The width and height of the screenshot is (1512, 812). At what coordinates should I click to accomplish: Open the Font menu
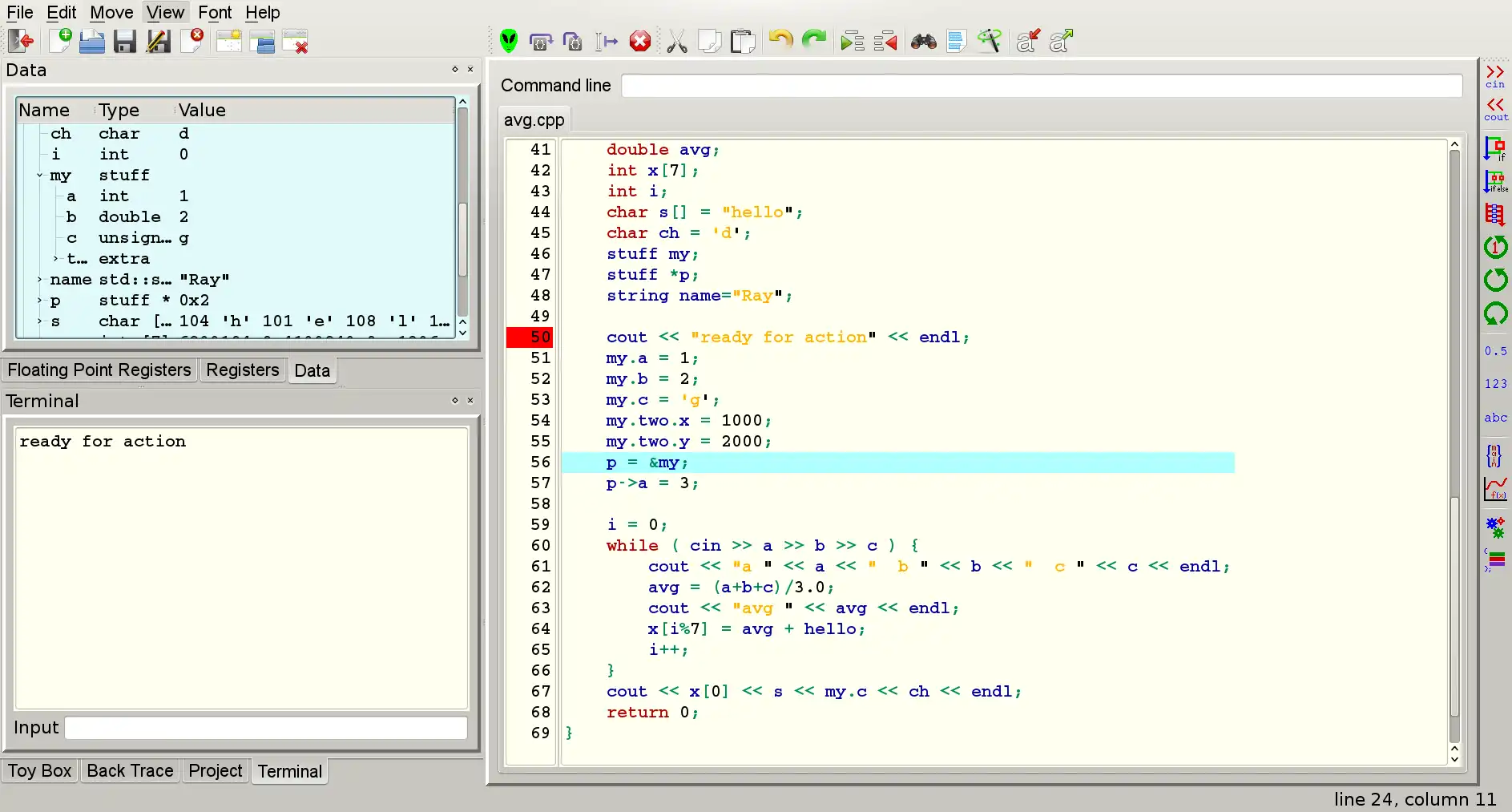(x=215, y=12)
